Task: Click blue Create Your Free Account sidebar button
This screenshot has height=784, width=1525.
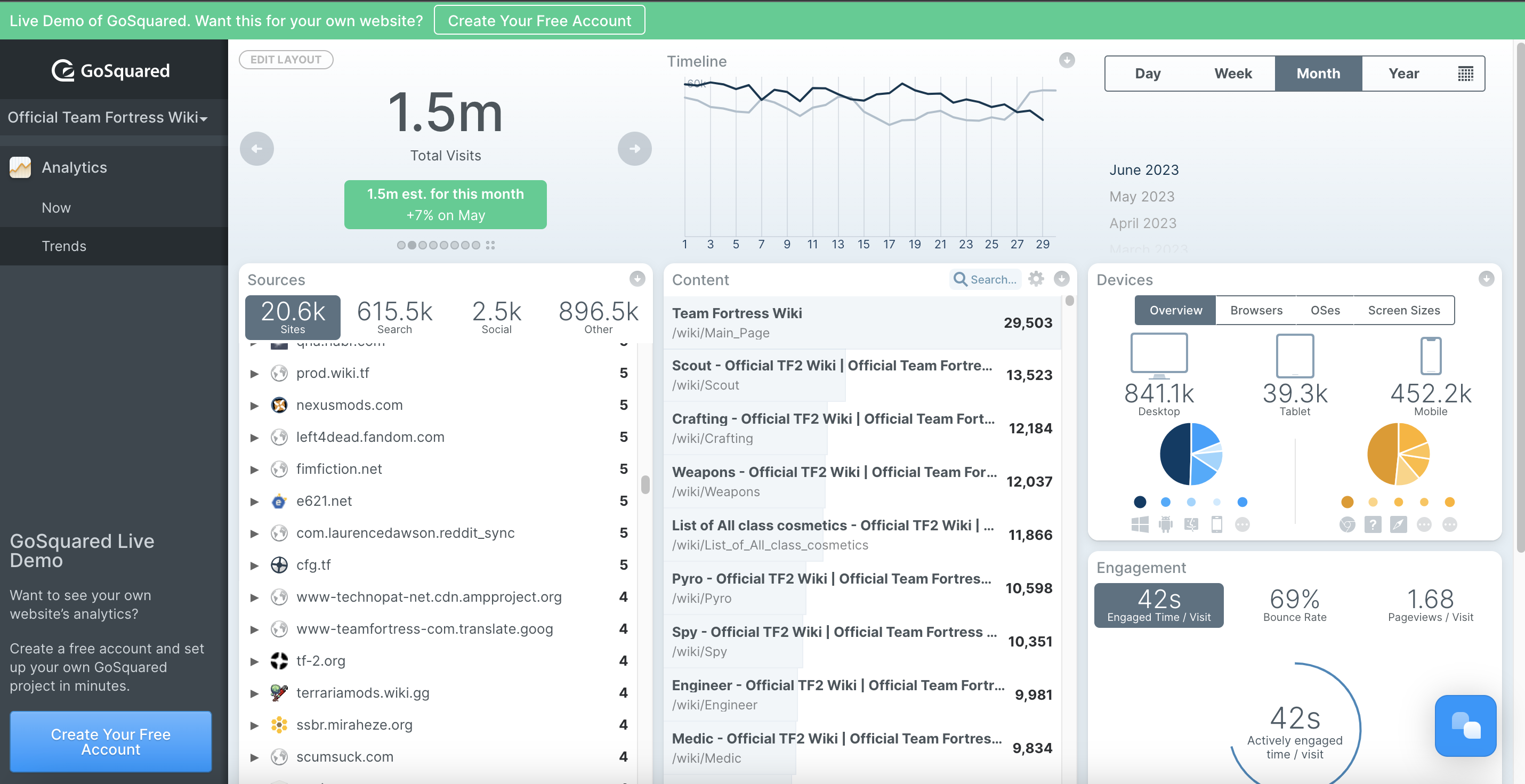Action: (111, 742)
